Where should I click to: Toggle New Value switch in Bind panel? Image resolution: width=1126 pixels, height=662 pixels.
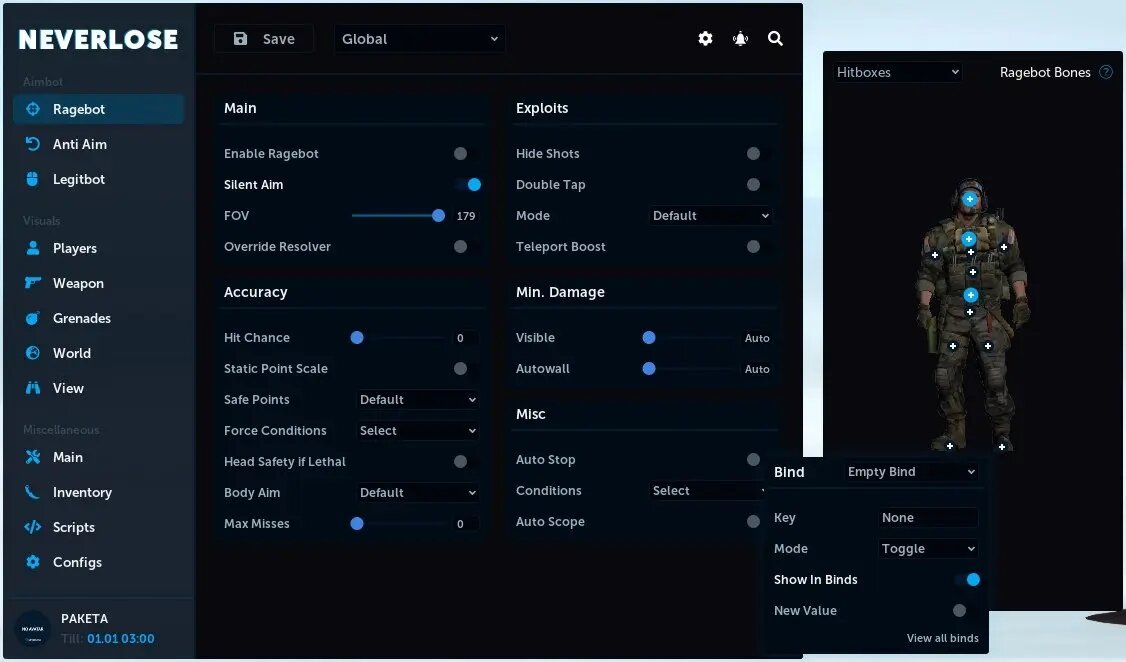[x=963, y=610]
